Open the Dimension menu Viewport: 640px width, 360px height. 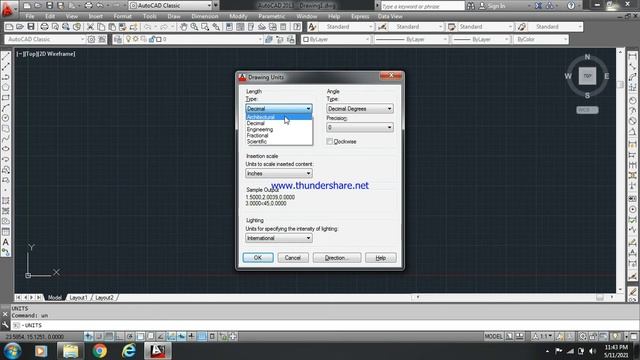click(x=204, y=16)
